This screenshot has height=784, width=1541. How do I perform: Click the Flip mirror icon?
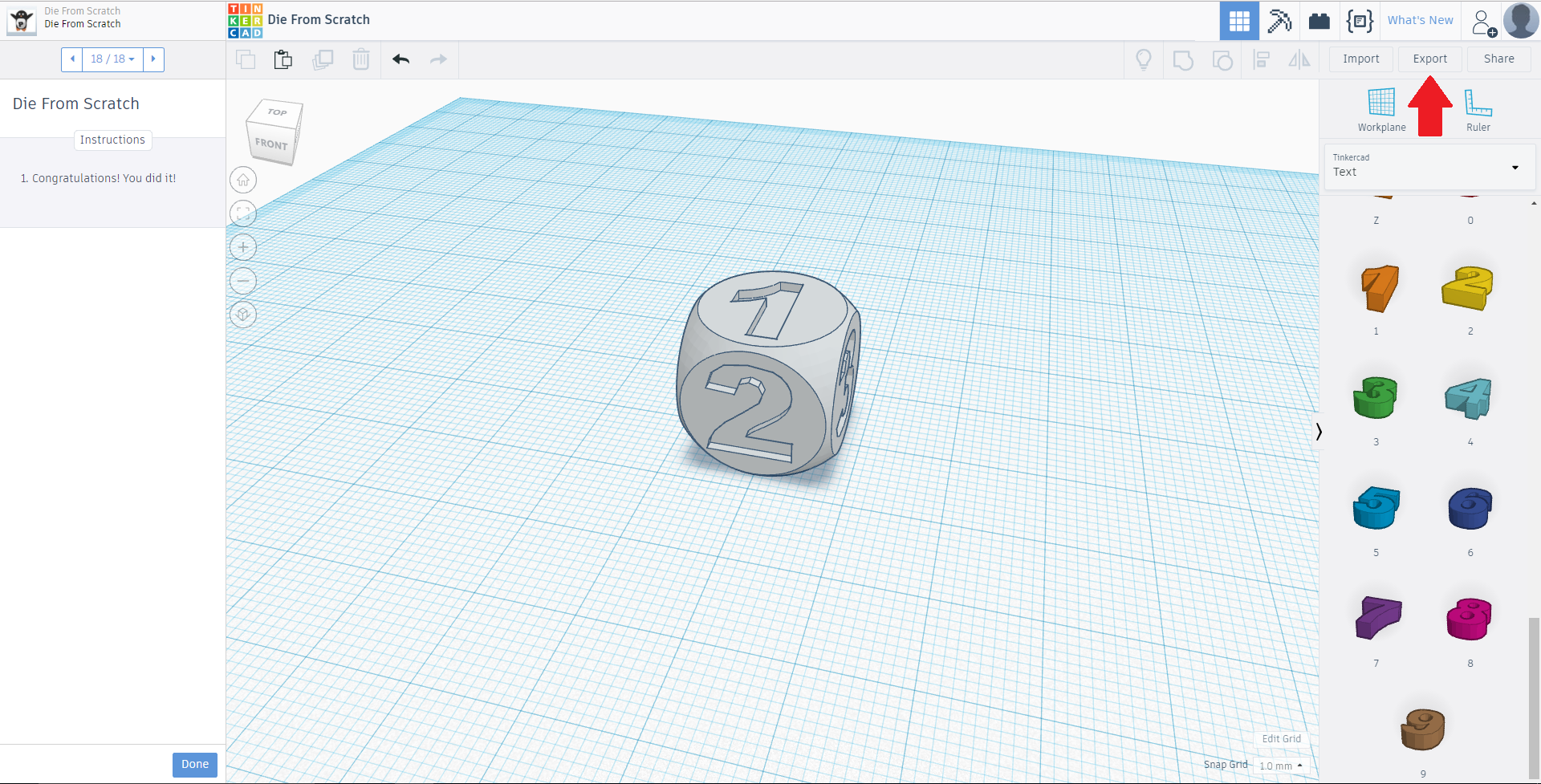point(1299,59)
